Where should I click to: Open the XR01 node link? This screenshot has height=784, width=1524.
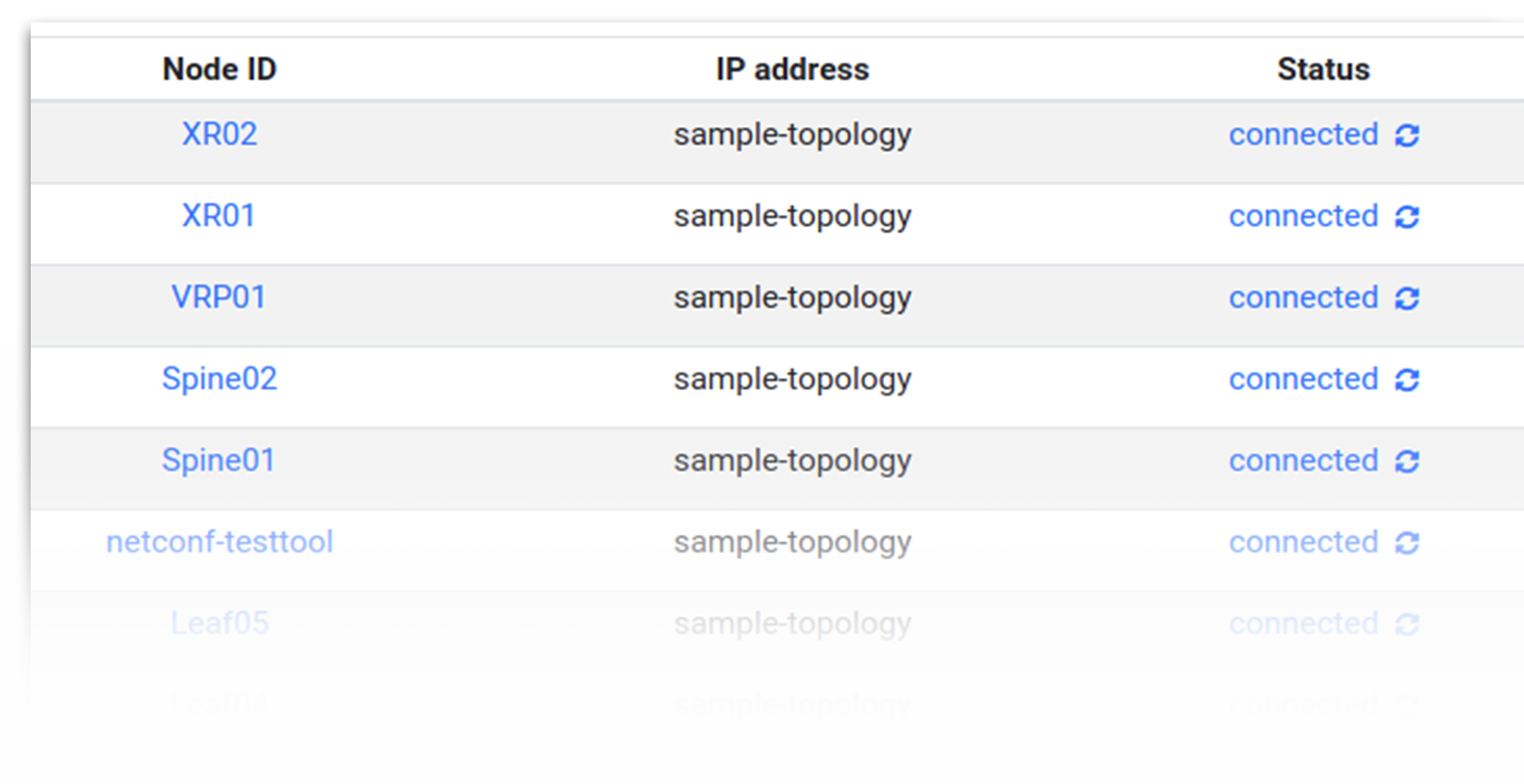[x=218, y=216]
